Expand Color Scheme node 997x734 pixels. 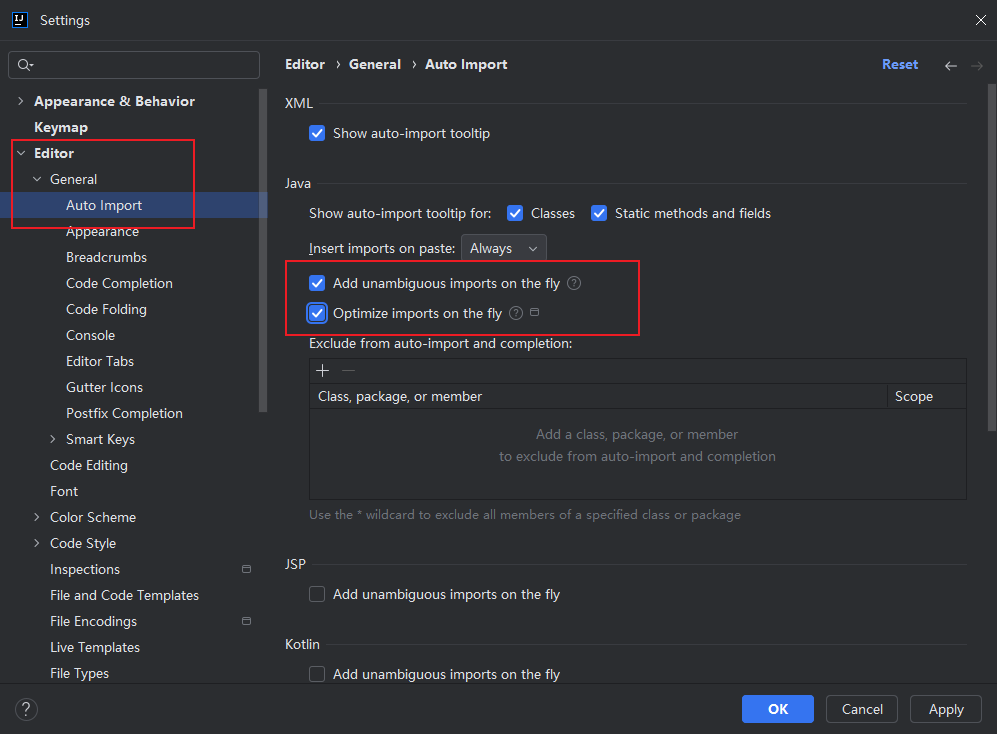coord(37,517)
